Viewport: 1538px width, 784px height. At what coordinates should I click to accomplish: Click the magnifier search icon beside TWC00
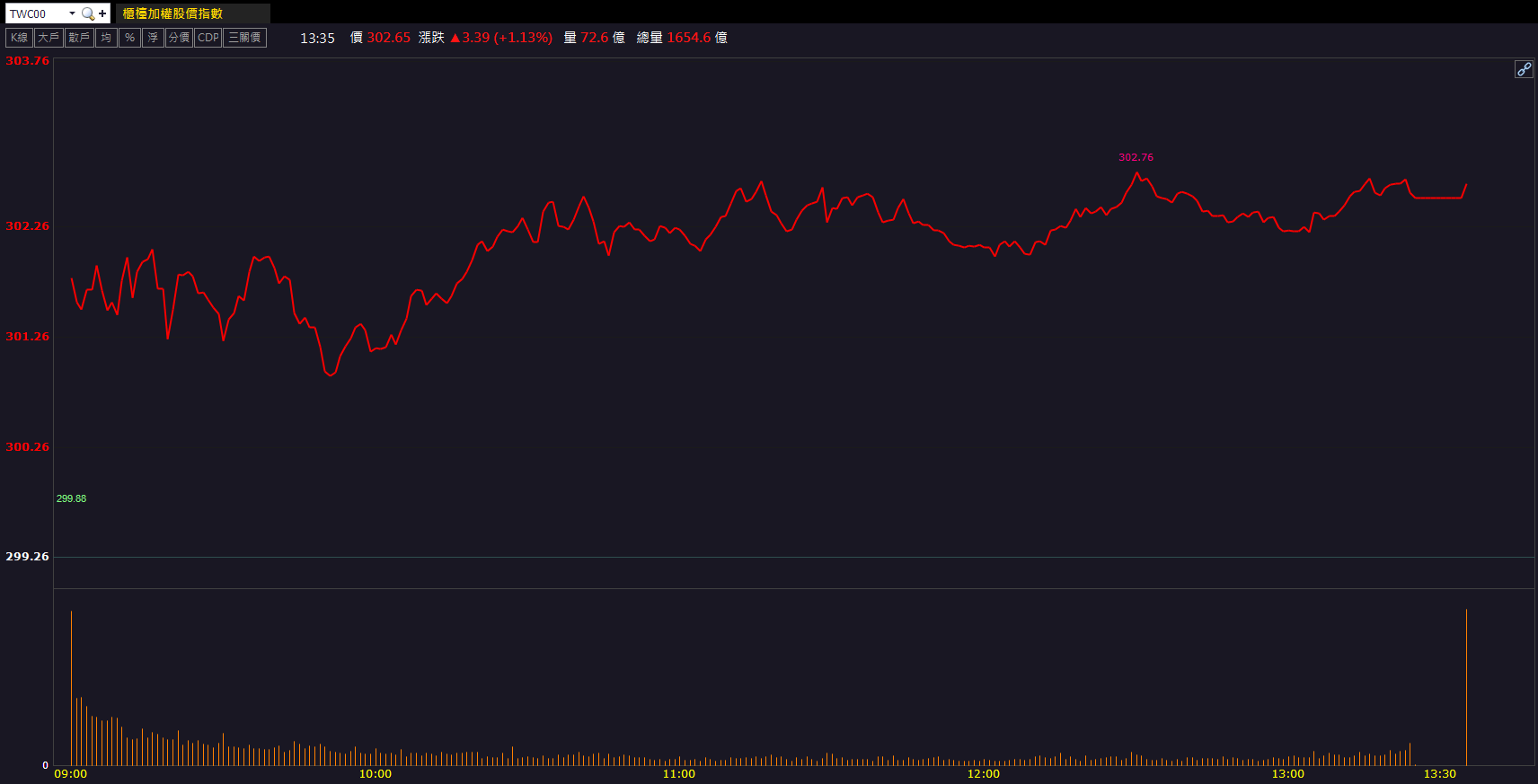(87, 13)
